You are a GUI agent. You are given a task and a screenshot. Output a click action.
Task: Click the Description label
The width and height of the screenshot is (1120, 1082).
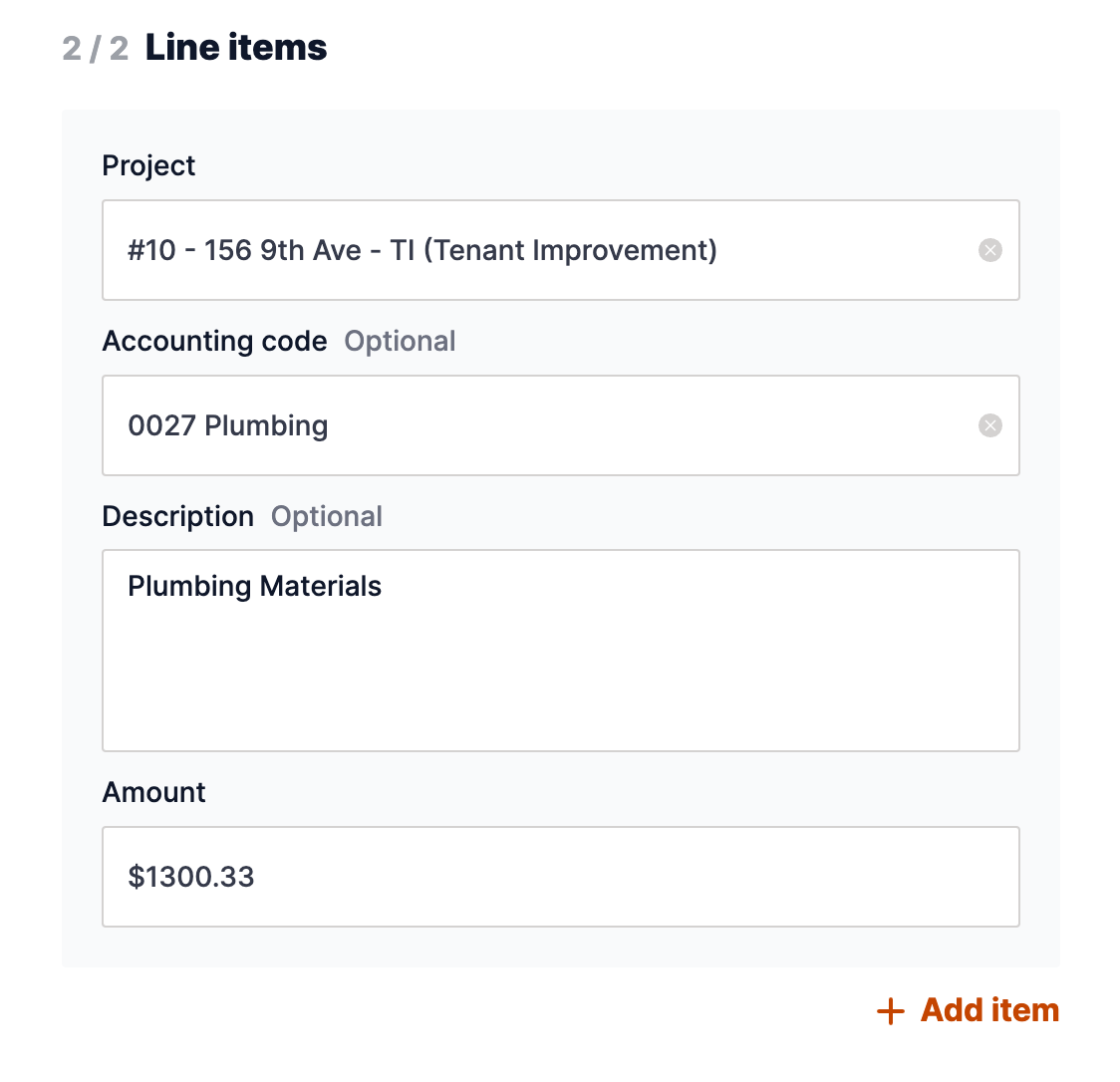point(177,516)
